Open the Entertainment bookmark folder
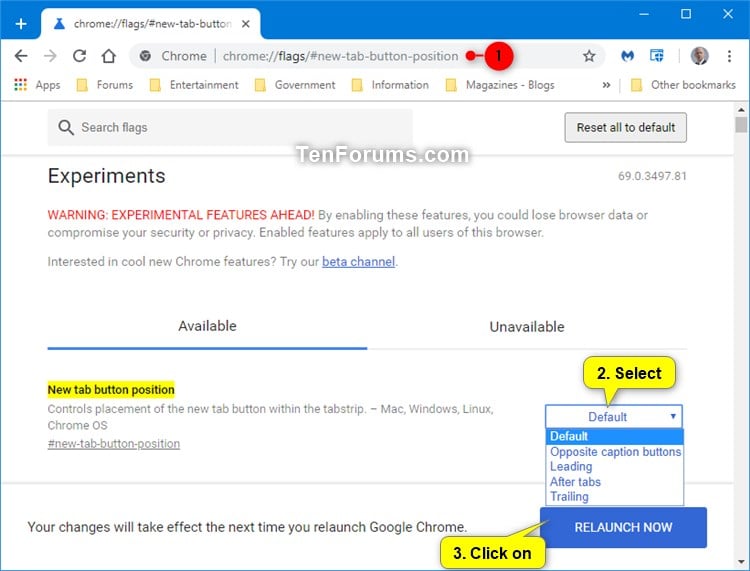Viewport: 750px width, 571px height. coord(194,85)
